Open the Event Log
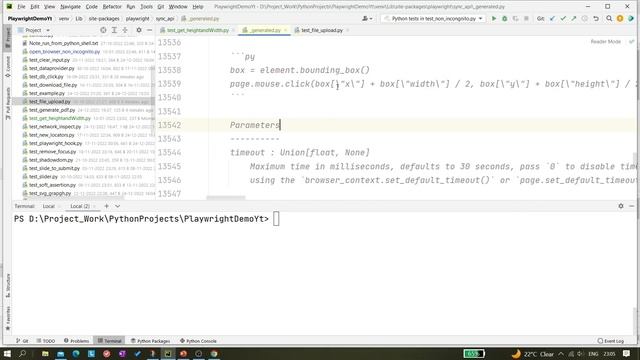Viewport: 640px width, 360px height. 611,341
